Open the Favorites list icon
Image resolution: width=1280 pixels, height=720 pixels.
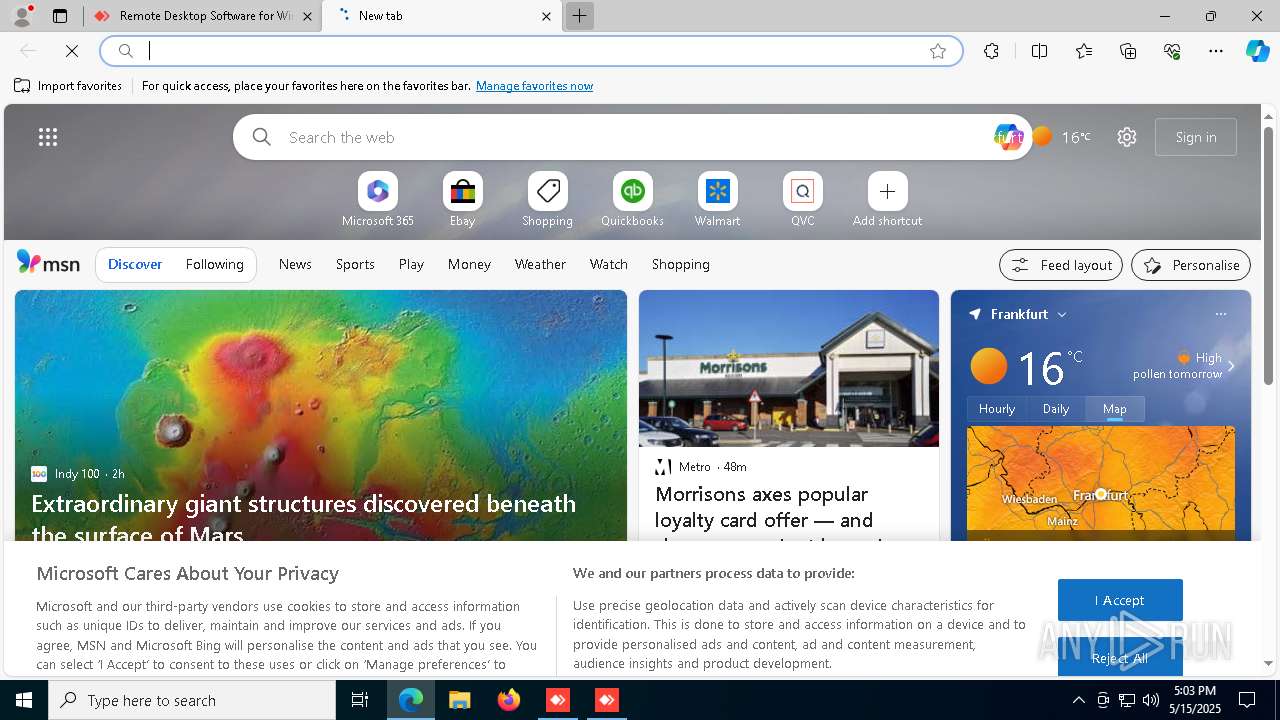1084,51
